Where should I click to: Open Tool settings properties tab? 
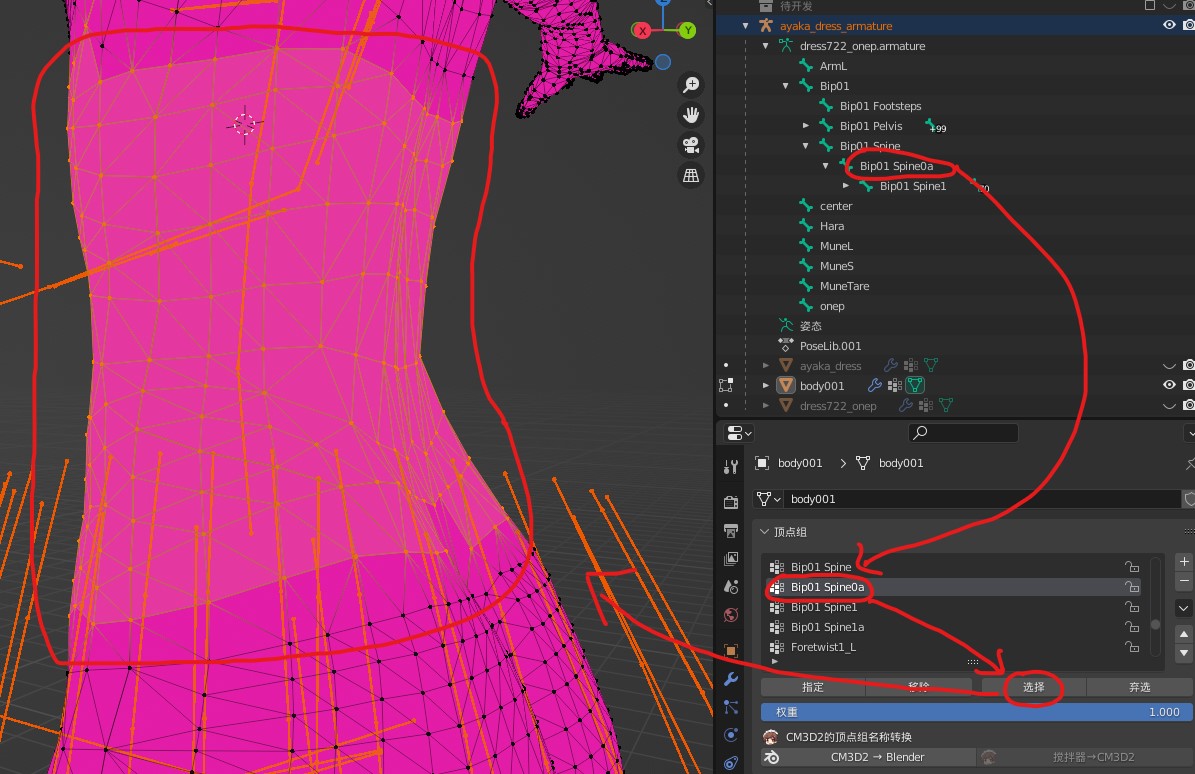[731, 466]
